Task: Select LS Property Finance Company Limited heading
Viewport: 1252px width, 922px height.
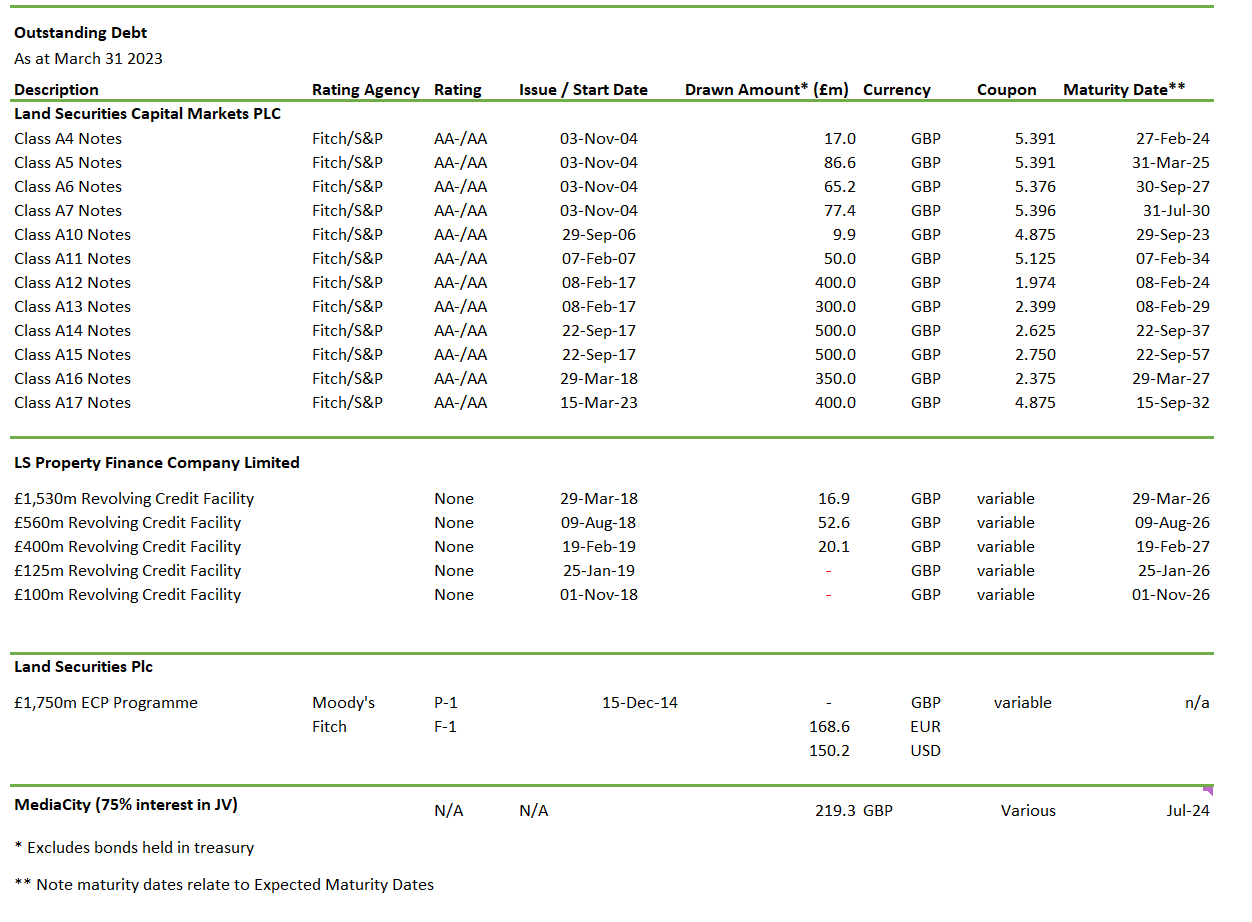Action: pos(157,463)
